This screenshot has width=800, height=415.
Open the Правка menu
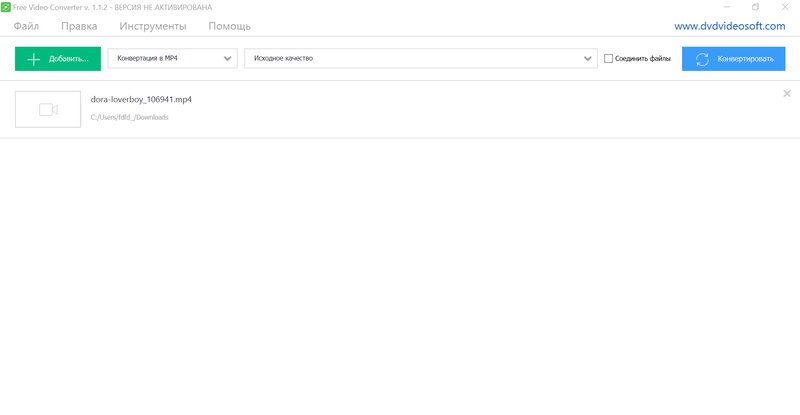point(79,26)
